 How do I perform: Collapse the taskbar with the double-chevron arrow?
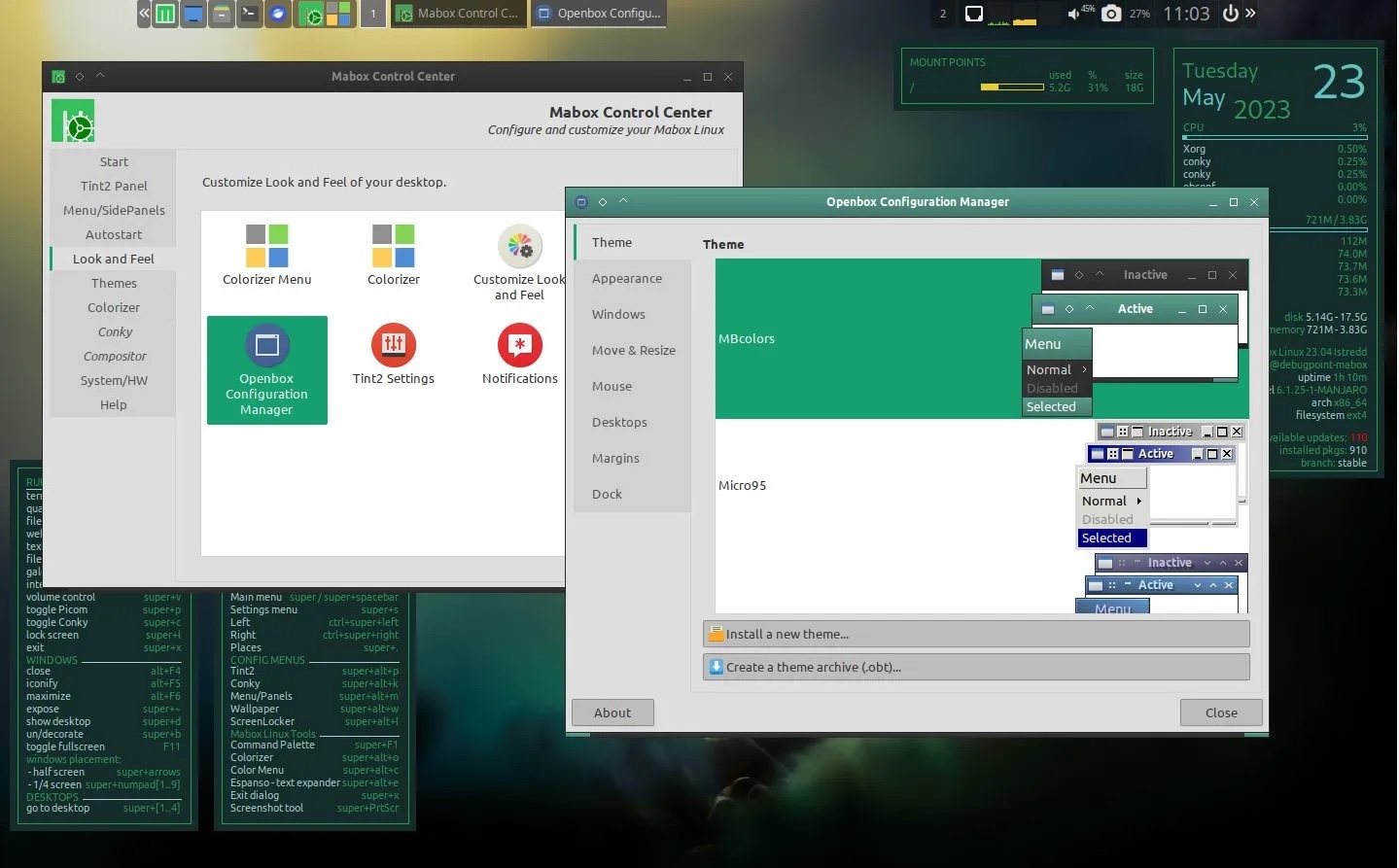pos(144,14)
